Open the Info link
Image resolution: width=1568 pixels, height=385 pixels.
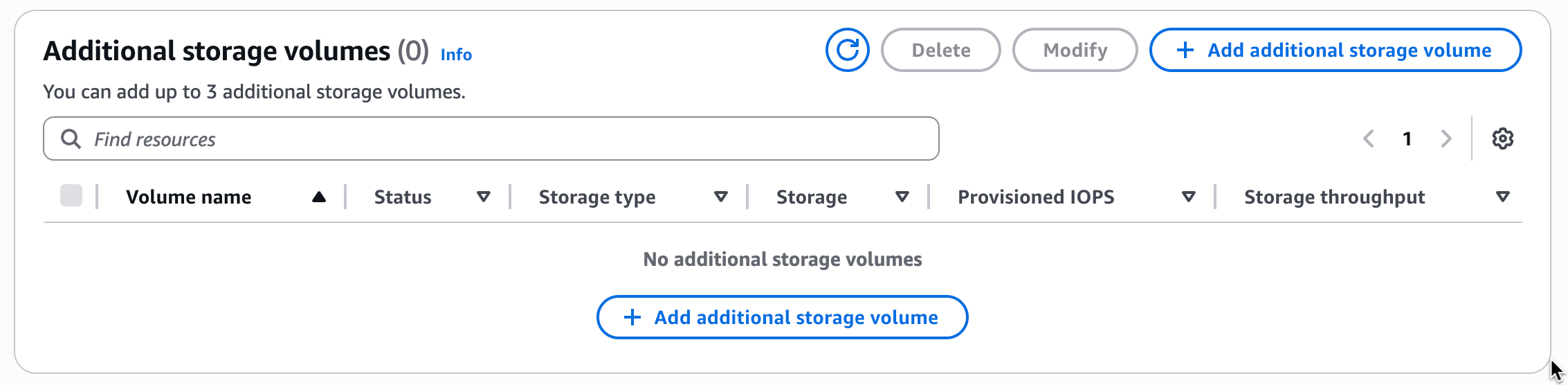456,55
